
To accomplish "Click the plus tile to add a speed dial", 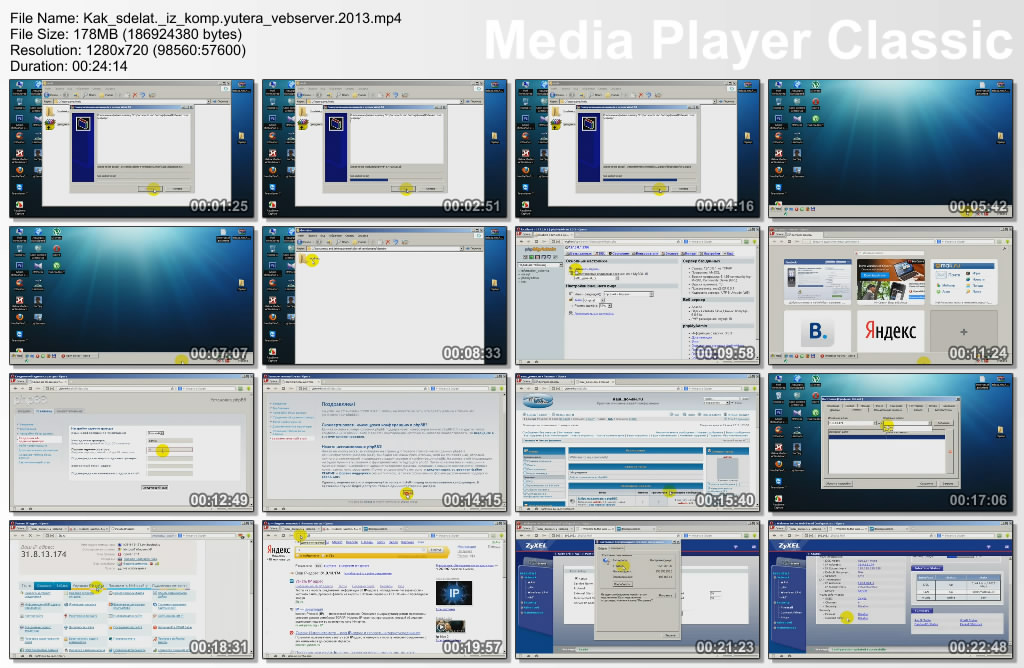I will click(964, 331).
